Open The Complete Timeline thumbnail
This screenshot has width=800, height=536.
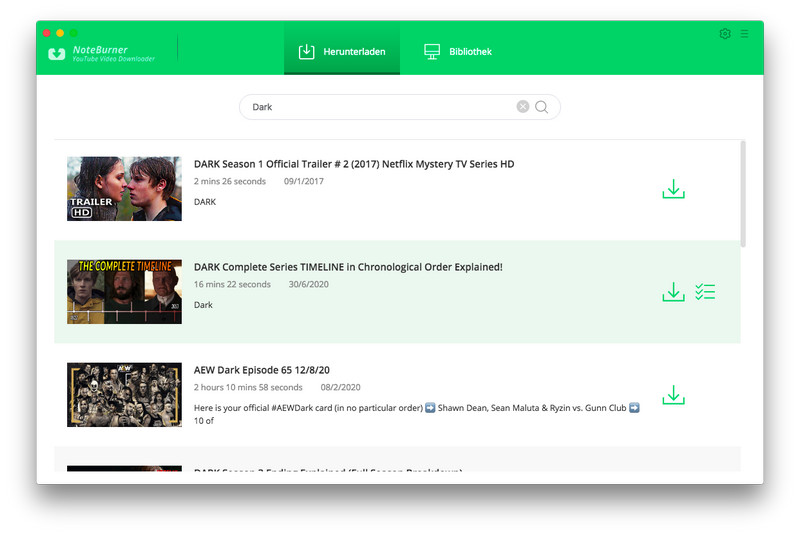click(x=124, y=292)
